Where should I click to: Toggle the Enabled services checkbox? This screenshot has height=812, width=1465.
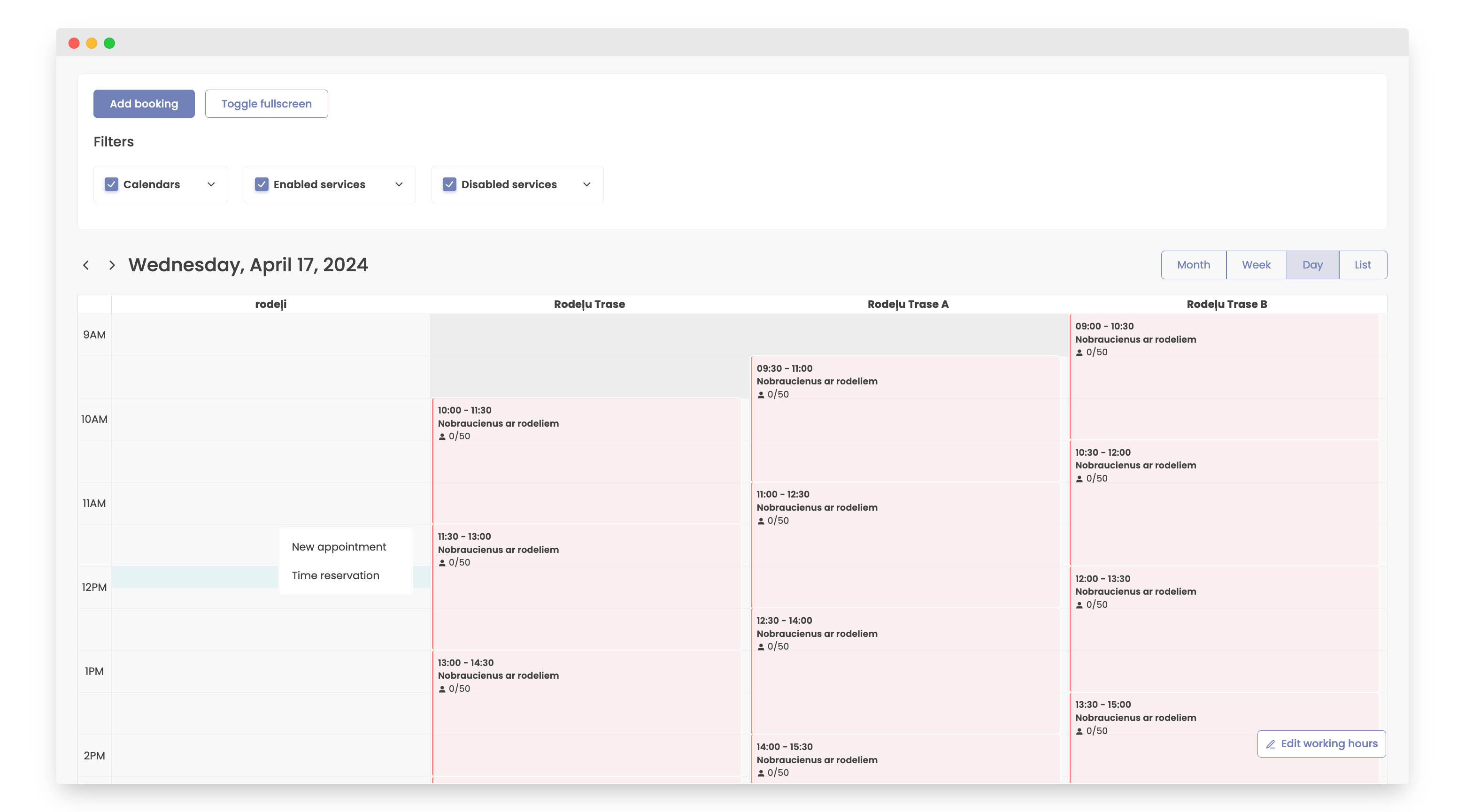tap(262, 184)
